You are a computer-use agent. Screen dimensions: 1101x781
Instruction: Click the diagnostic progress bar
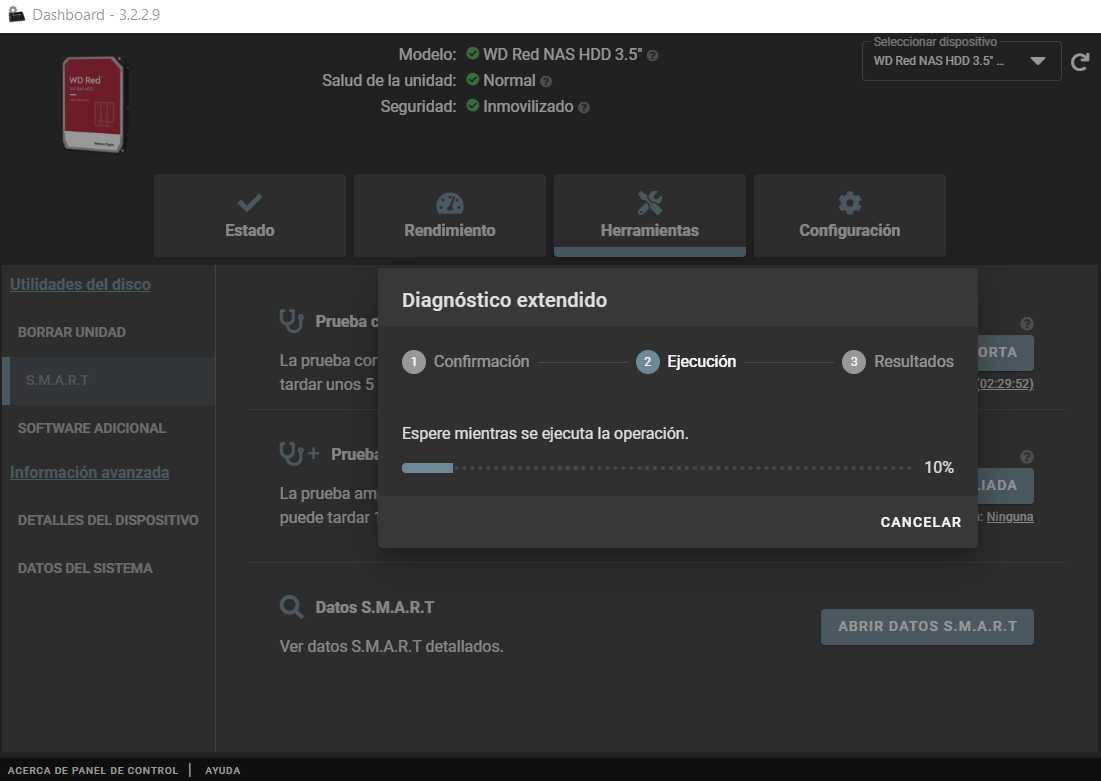pyautogui.click(x=657, y=468)
